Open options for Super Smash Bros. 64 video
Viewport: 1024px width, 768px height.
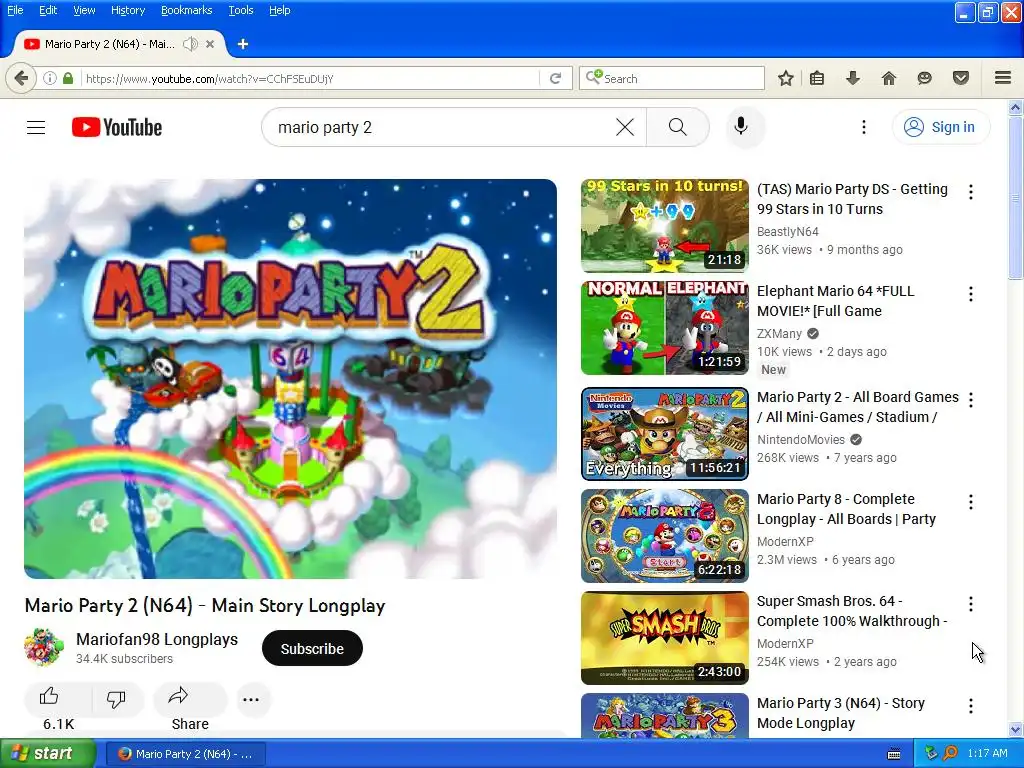[x=971, y=603]
